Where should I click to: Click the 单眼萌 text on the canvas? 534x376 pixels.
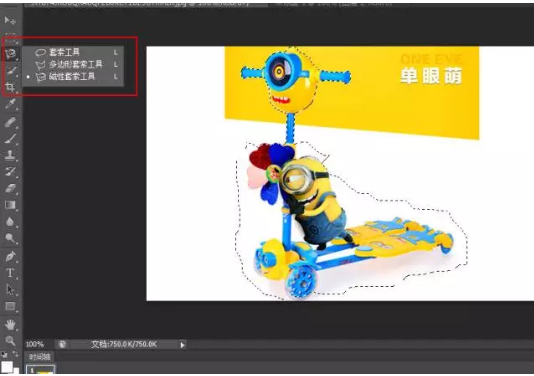pyautogui.click(x=431, y=76)
